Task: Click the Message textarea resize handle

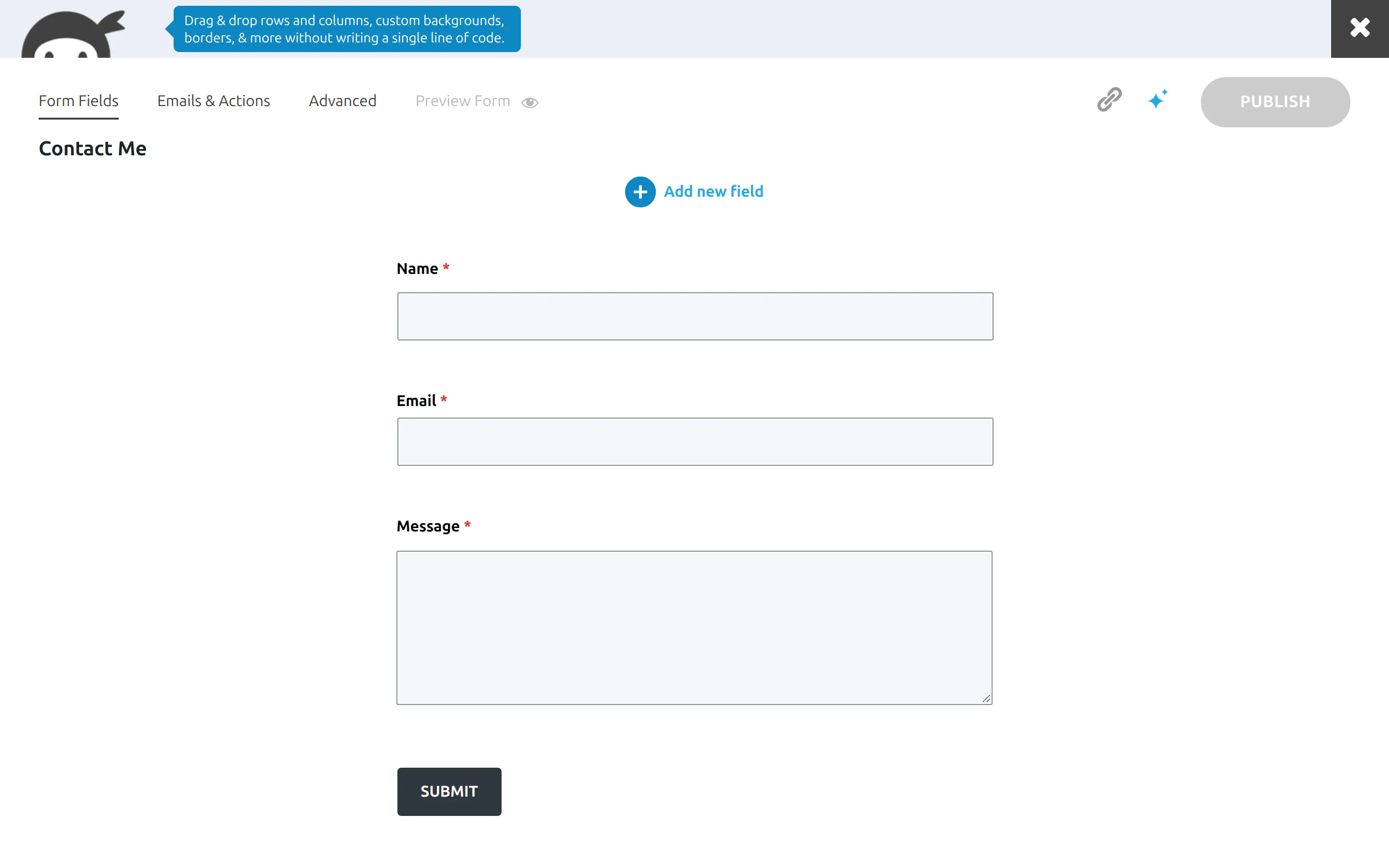Action: point(985,698)
